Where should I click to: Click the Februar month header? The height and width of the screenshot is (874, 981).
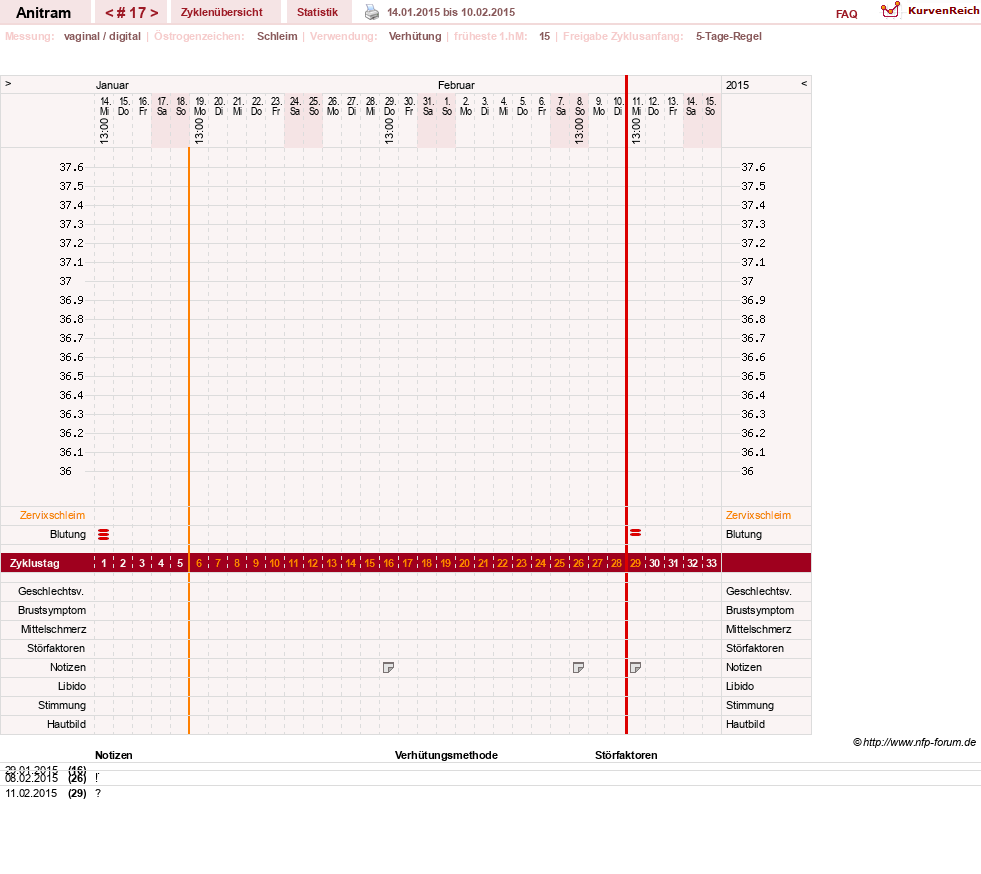click(x=456, y=85)
